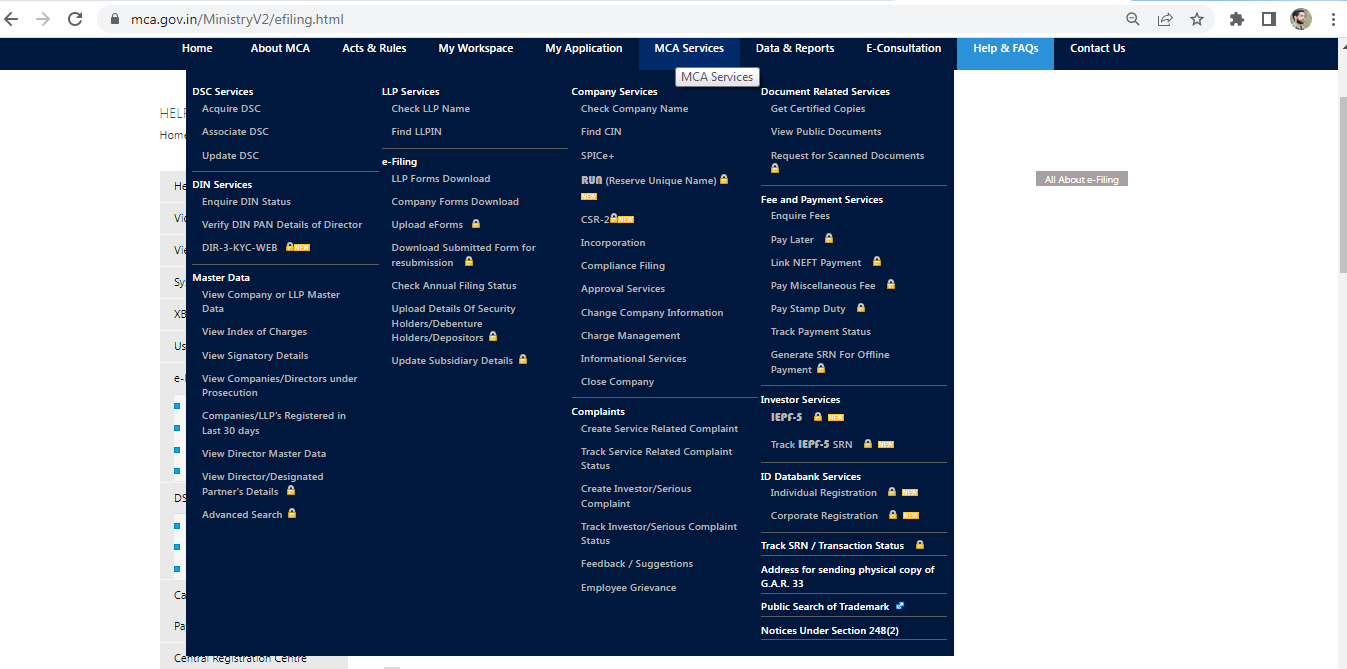Viewport: 1347px width, 669px height.
Task: Click the external link icon beside Public Search of Trademark
Action: coord(900,606)
